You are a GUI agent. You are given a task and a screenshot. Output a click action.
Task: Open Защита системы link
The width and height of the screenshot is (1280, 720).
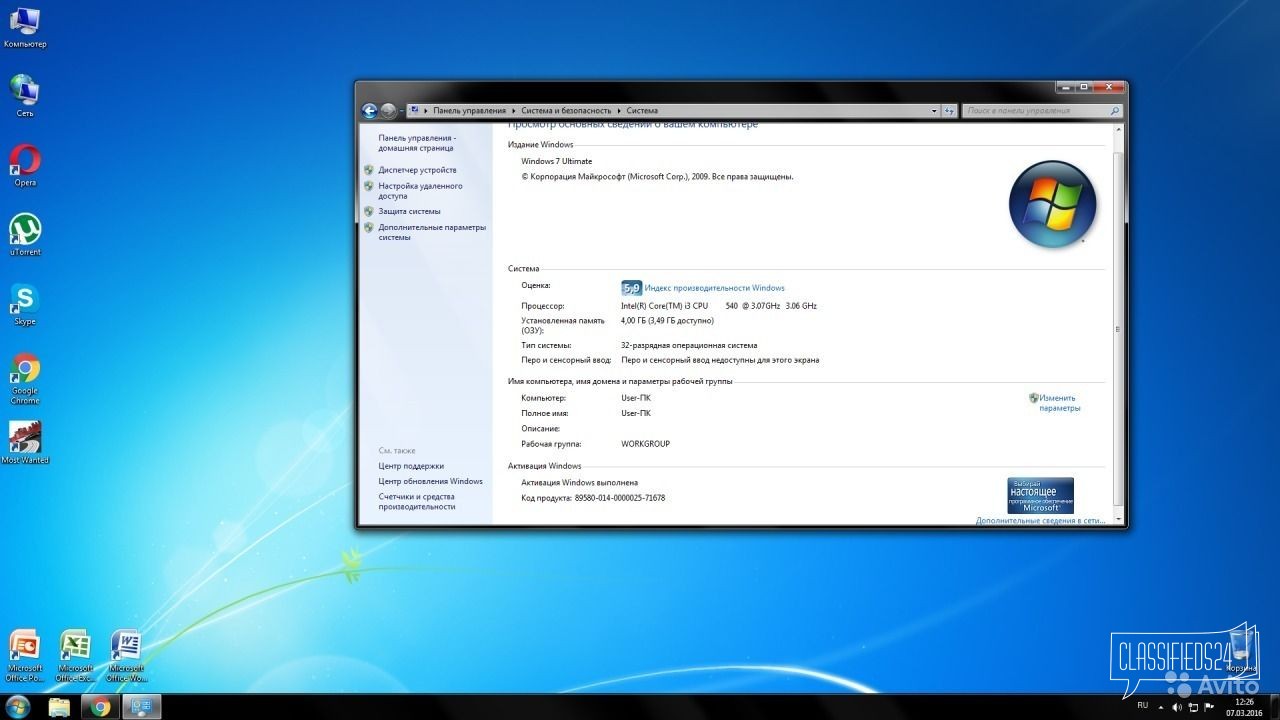[409, 211]
